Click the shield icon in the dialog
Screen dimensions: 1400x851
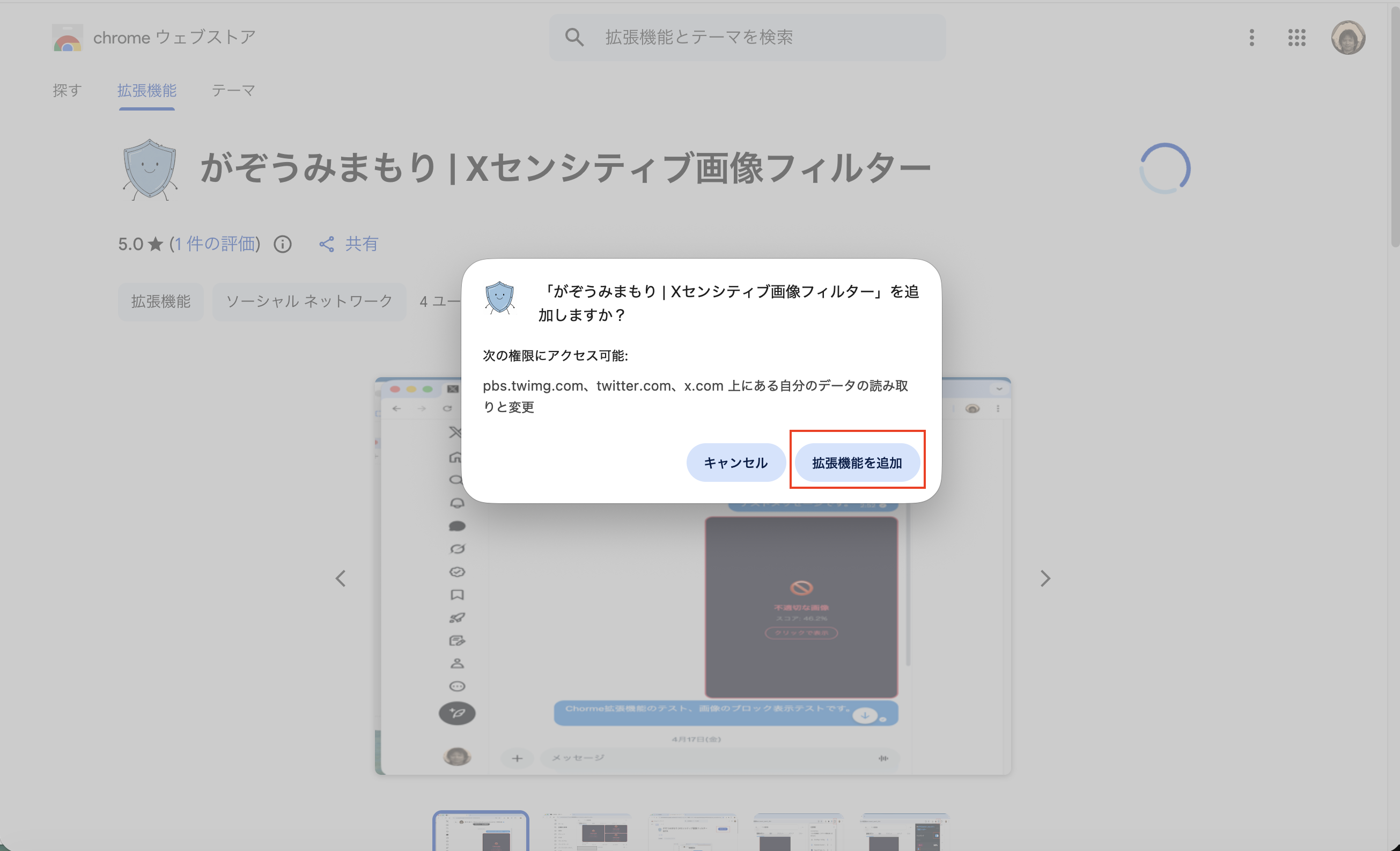(x=499, y=297)
